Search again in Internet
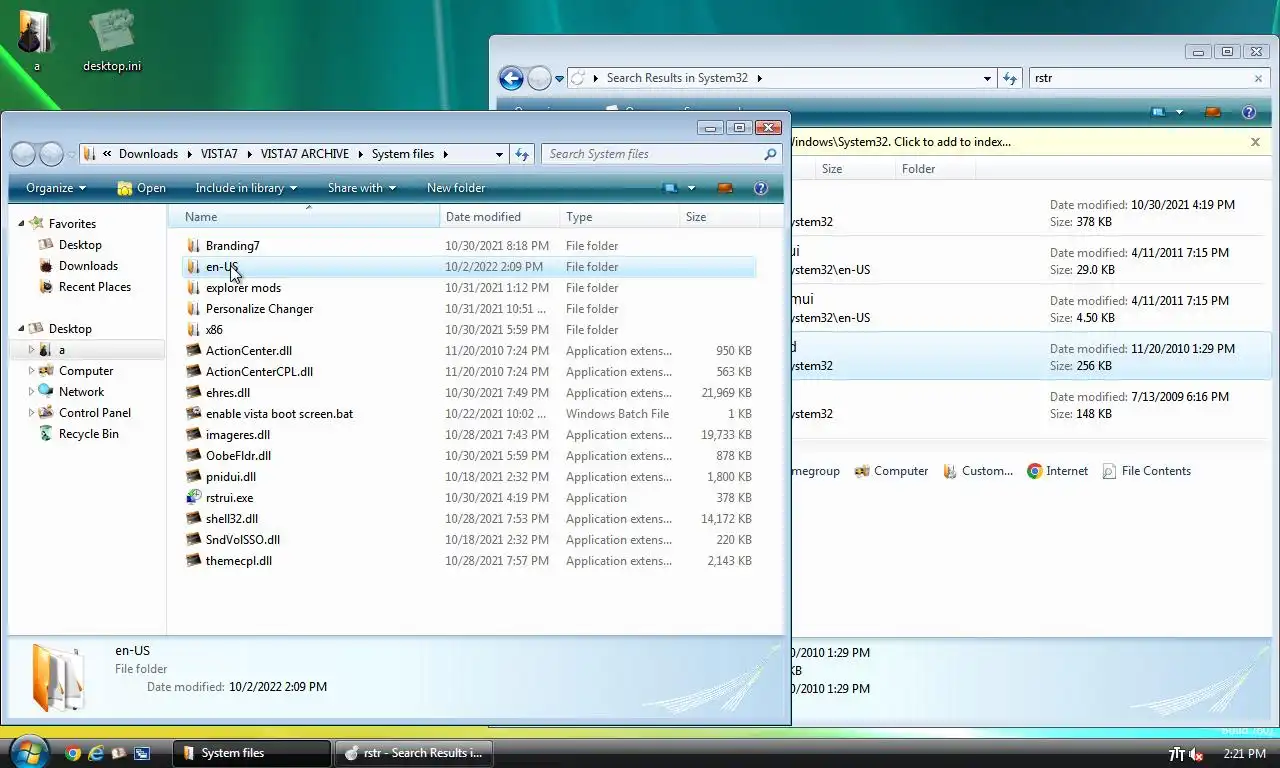The width and height of the screenshot is (1280, 768). (x=1057, y=471)
